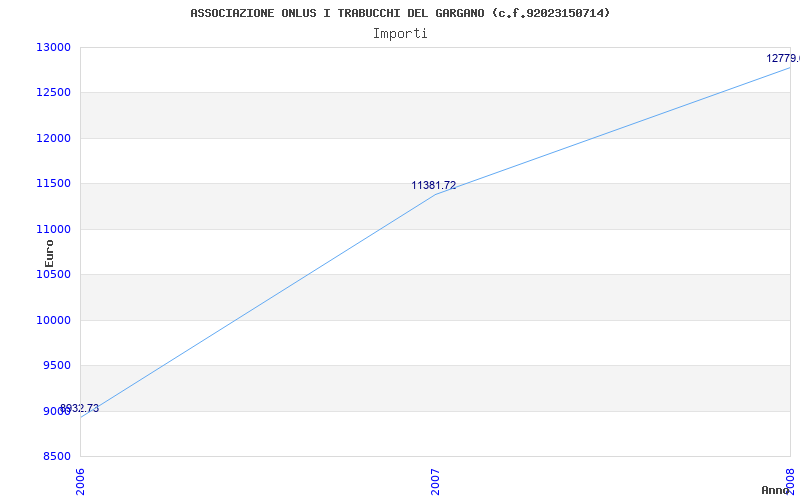Click the Euro axis title

point(49,253)
